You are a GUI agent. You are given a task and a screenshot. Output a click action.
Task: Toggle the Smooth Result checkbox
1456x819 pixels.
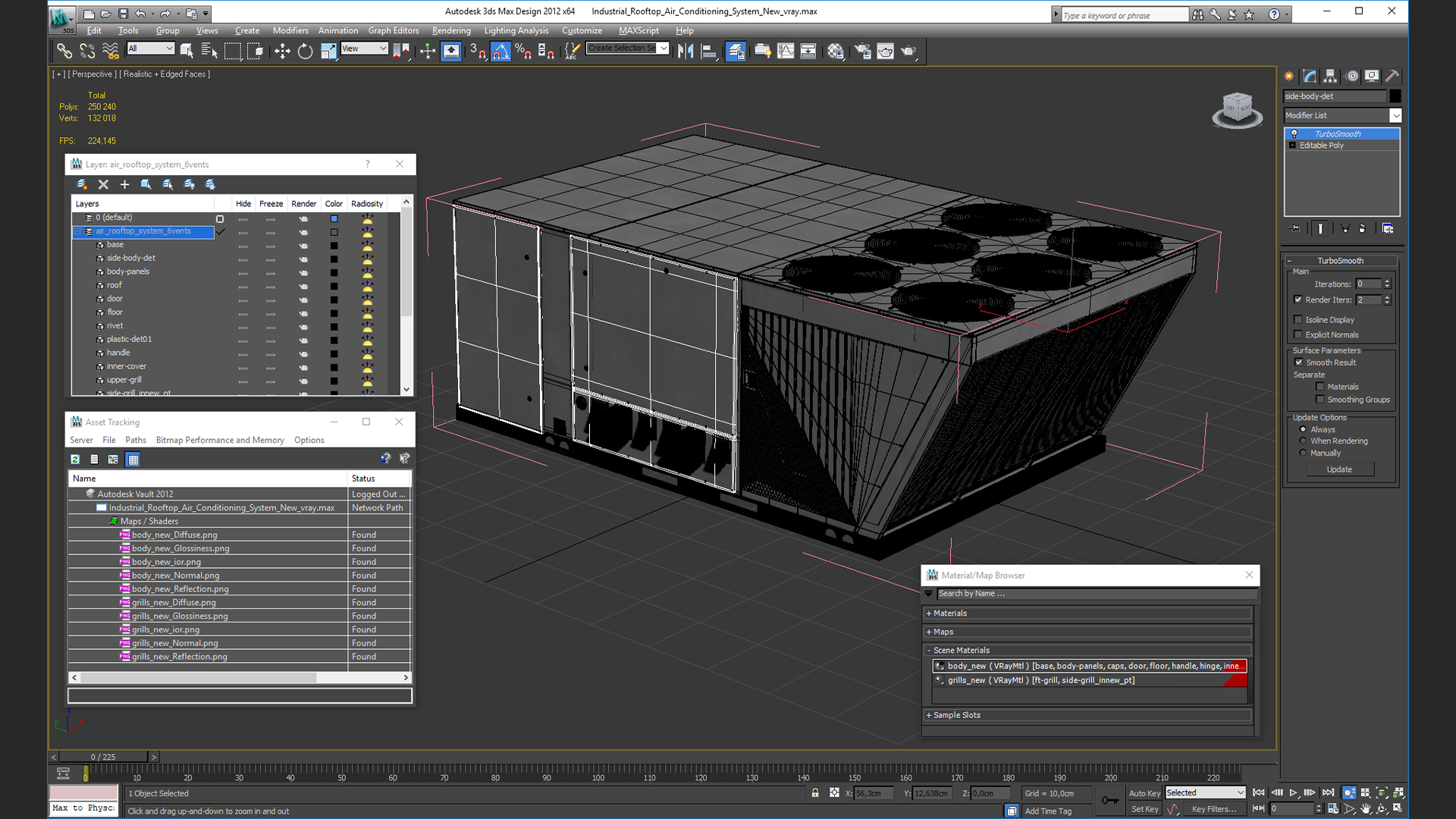coord(1298,362)
